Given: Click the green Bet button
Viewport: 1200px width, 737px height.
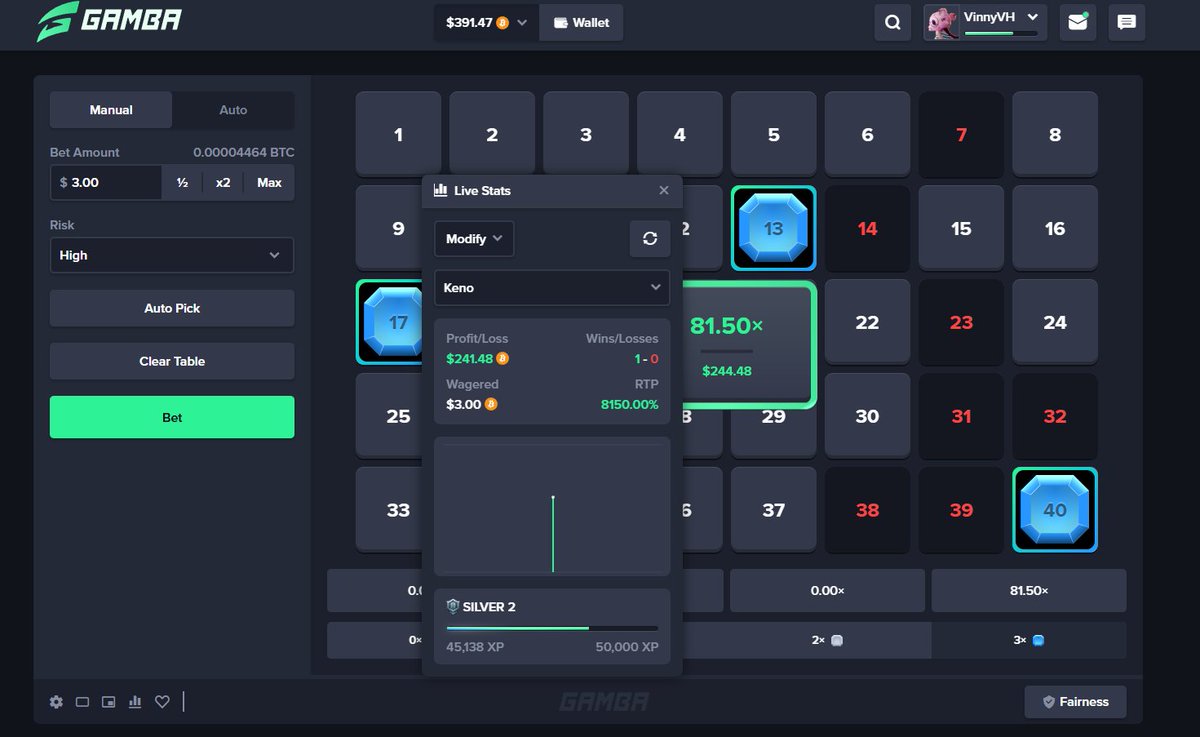Looking at the screenshot, I should 172,417.
